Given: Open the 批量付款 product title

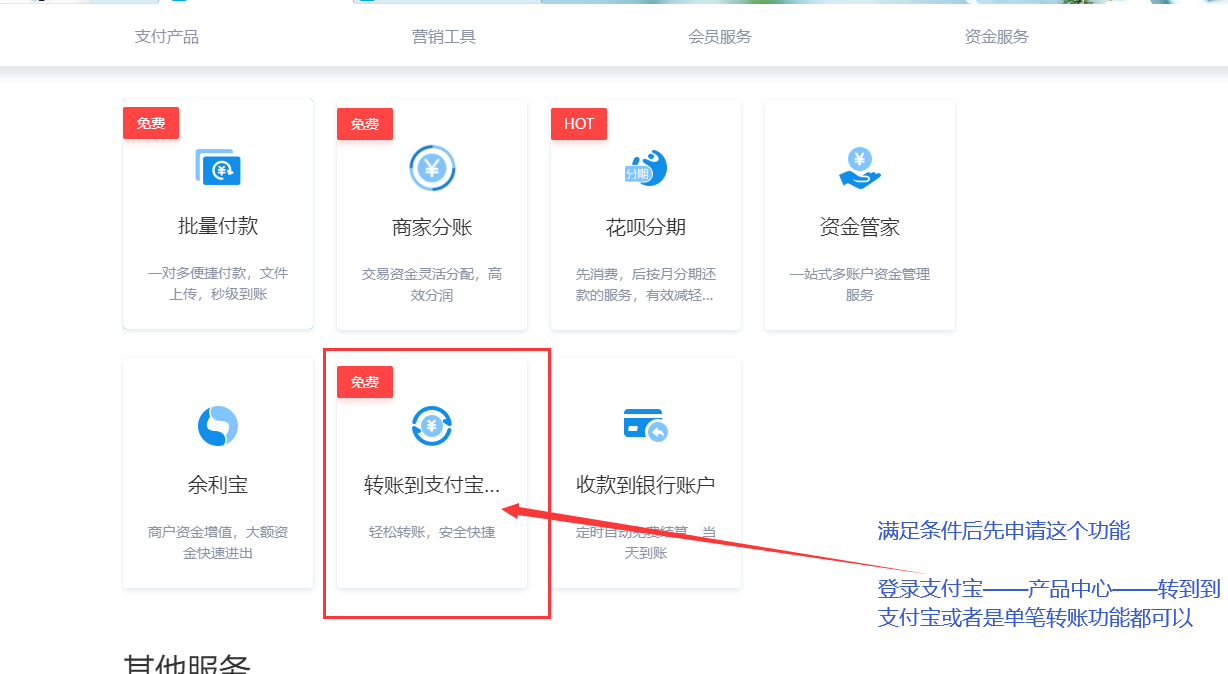Looking at the screenshot, I should [x=218, y=227].
